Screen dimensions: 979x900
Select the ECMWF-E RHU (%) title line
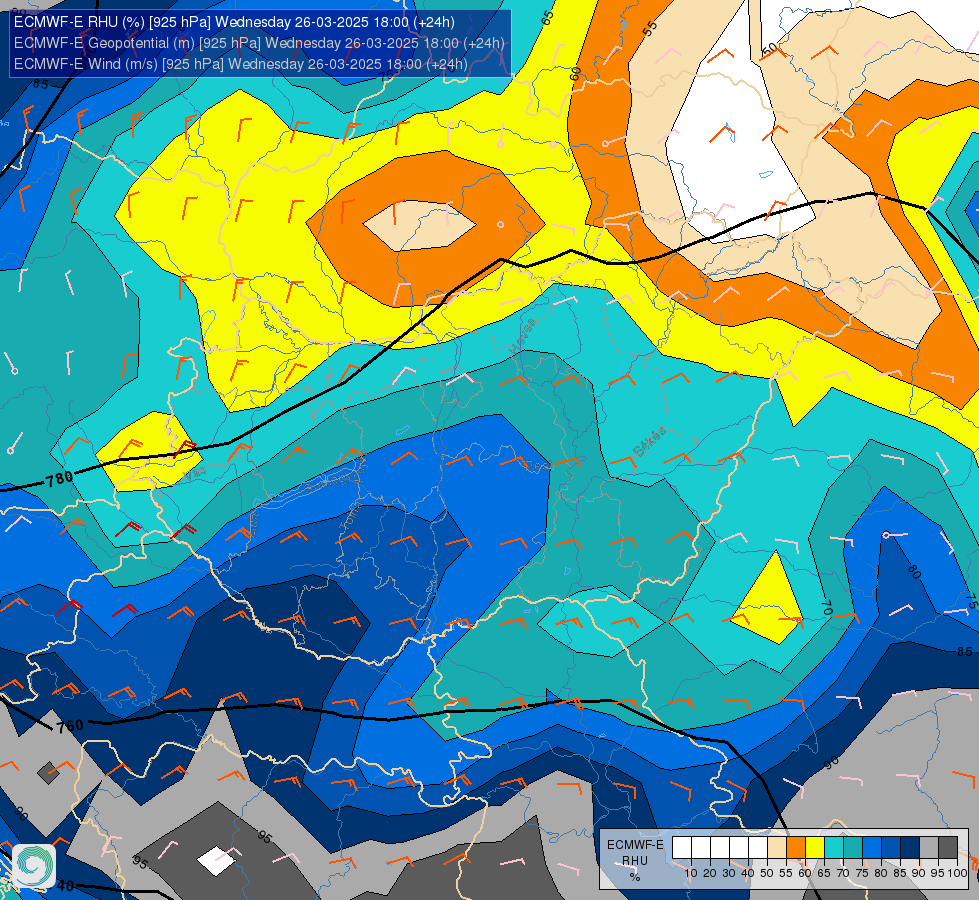234,22
